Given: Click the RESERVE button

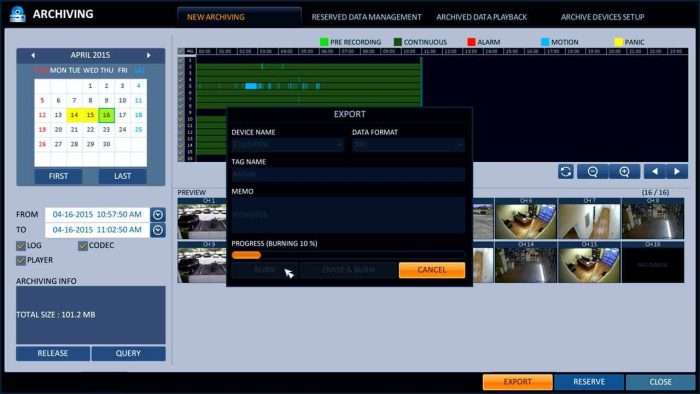Looking at the screenshot, I should tap(589, 382).
